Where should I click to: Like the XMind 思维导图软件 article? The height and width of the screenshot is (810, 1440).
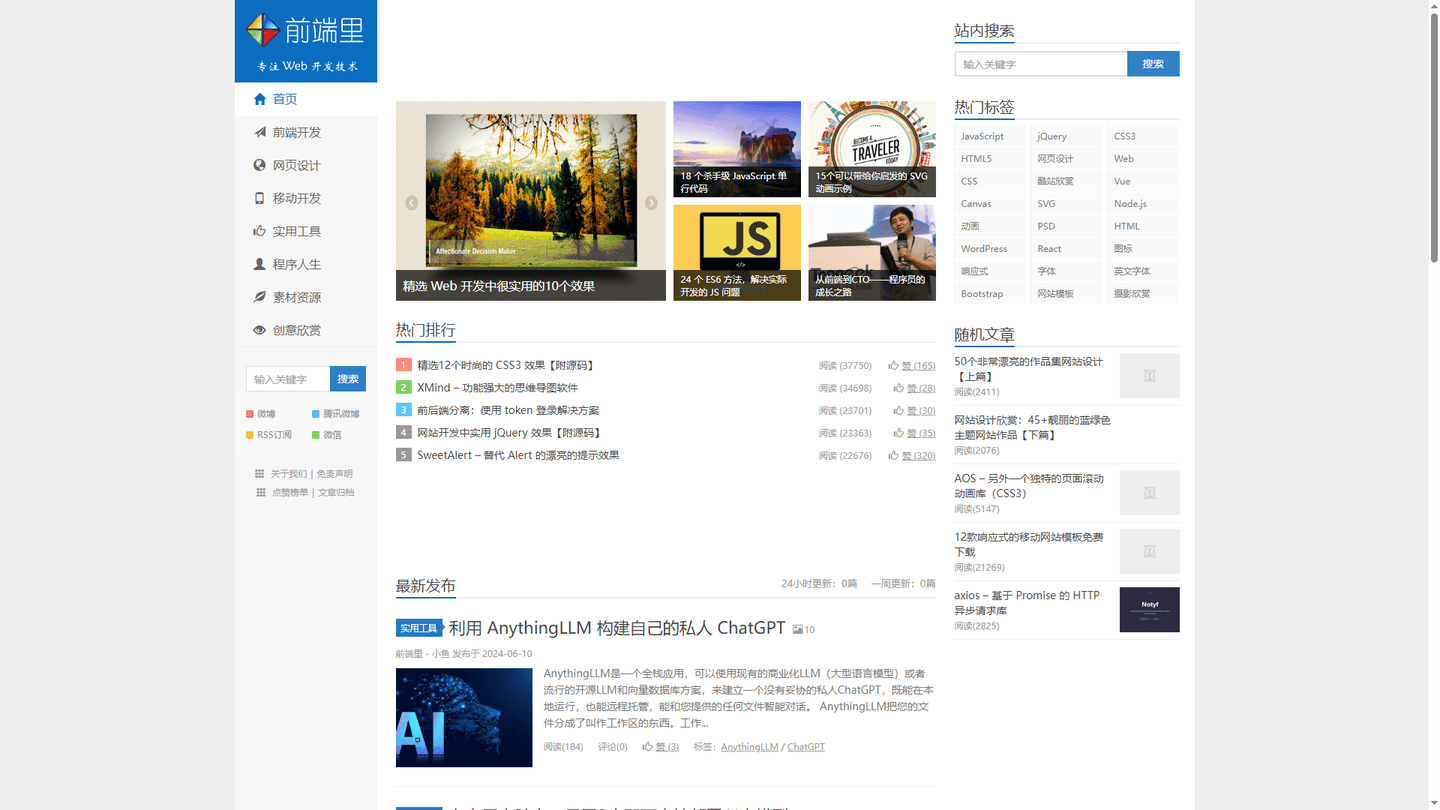tap(914, 388)
